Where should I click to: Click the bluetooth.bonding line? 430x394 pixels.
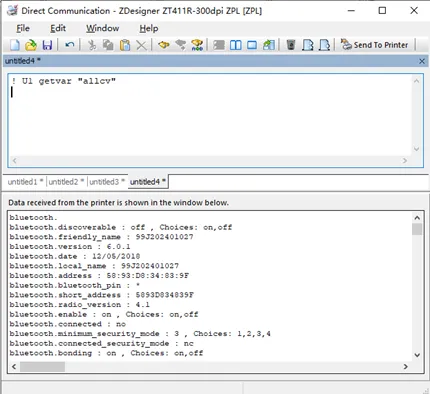tap(106, 353)
